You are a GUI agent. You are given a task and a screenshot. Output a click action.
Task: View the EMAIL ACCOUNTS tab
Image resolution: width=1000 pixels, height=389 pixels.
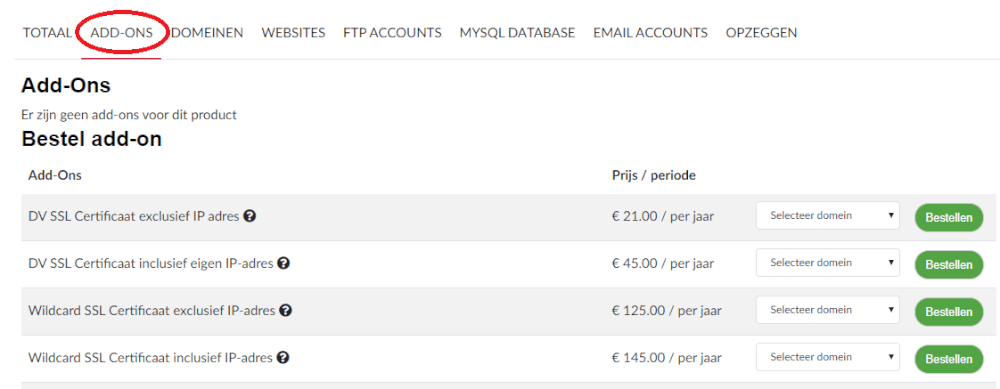pos(650,33)
